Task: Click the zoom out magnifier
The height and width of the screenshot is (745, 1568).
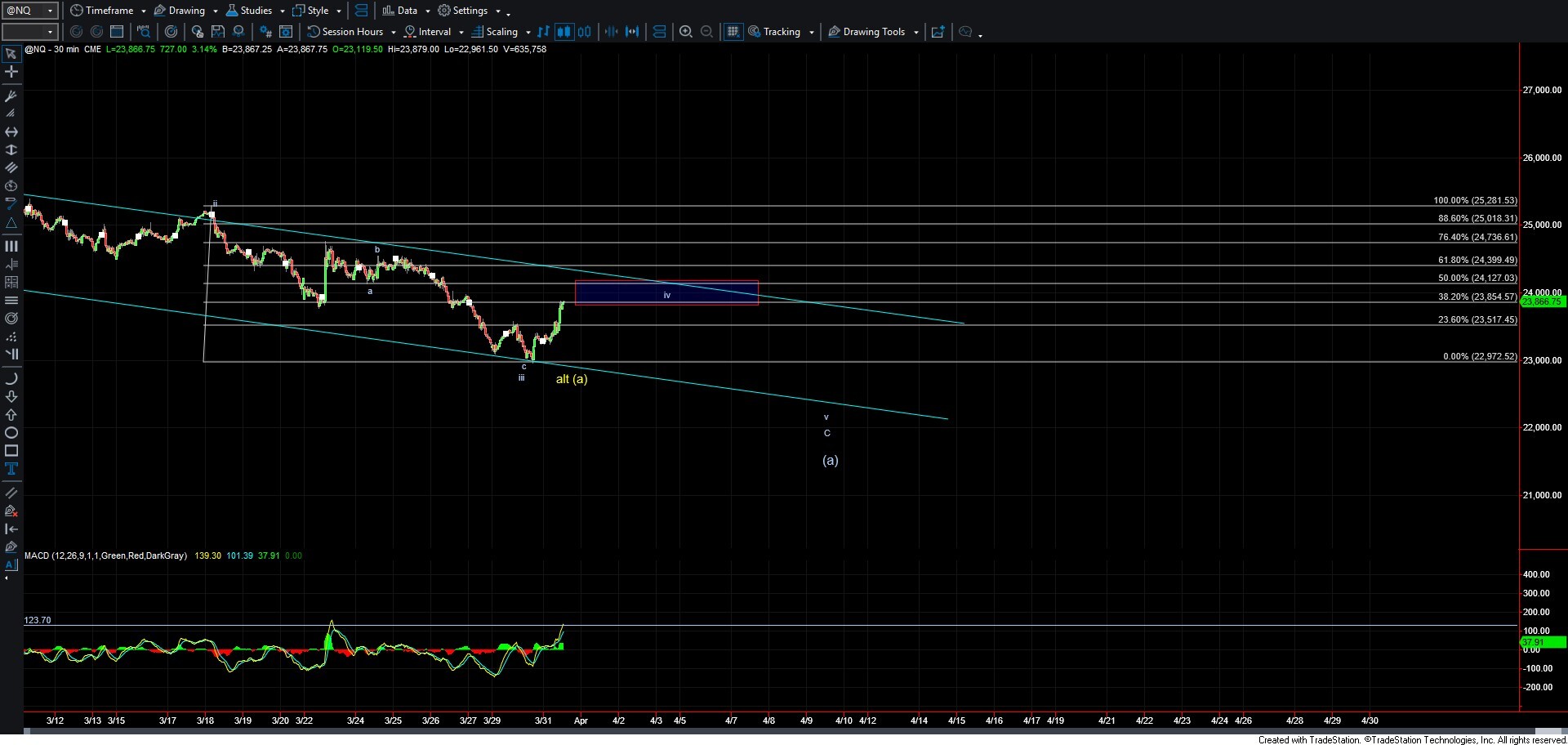Action: [707, 32]
